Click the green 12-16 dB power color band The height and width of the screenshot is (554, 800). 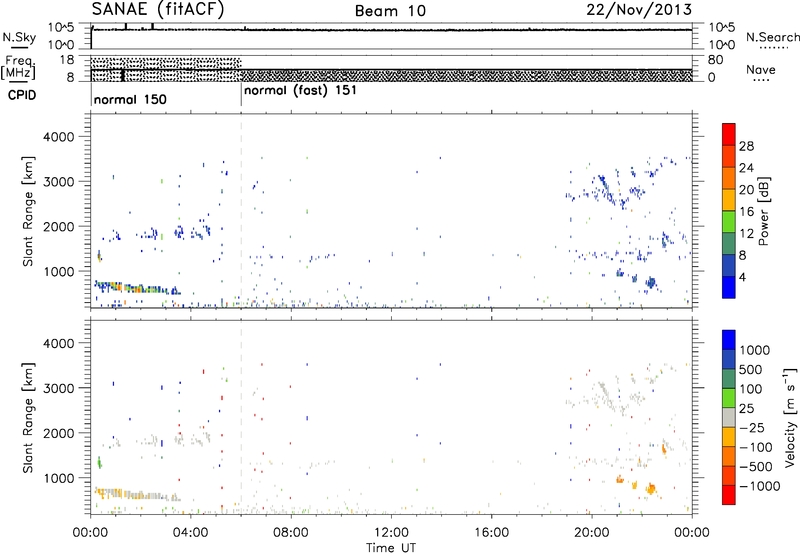pos(729,222)
